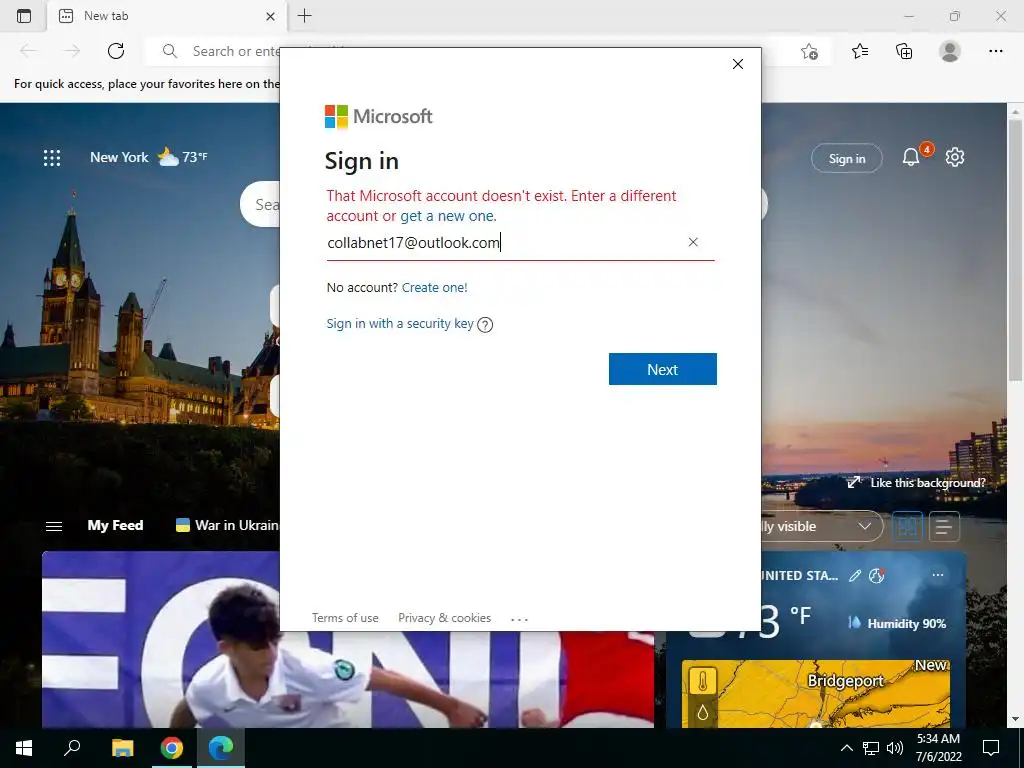Open Privacy & cookies link

pyautogui.click(x=445, y=618)
